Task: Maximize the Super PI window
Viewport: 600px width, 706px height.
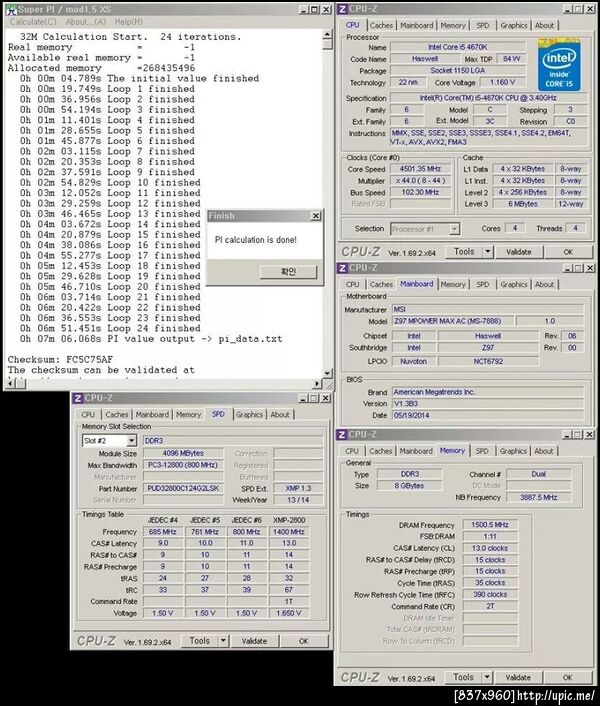Action: 314,9
